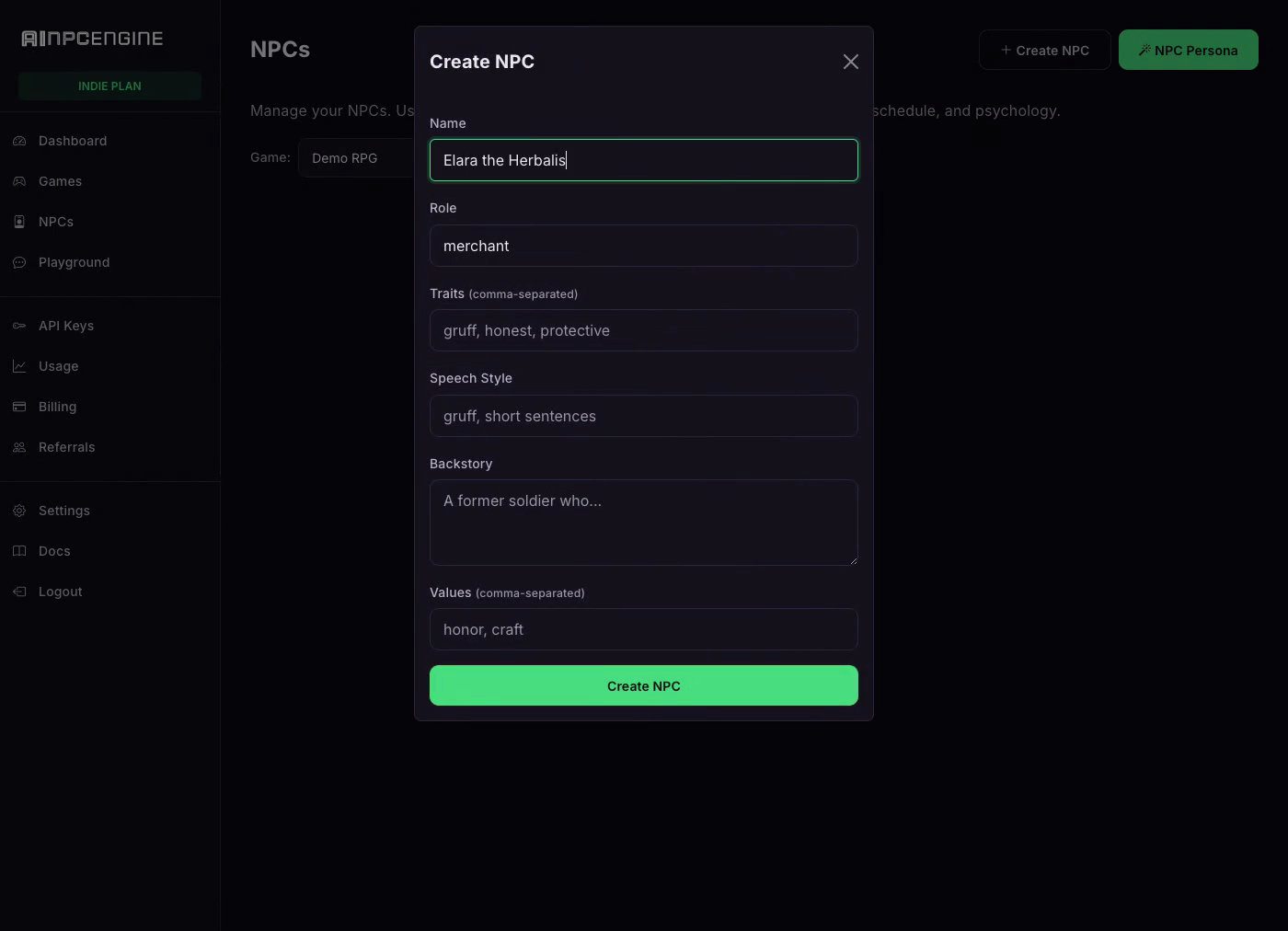Screen dimensions: 1288x931
Task: Click the Settings gear icon
Action: (x=19, y=511)
